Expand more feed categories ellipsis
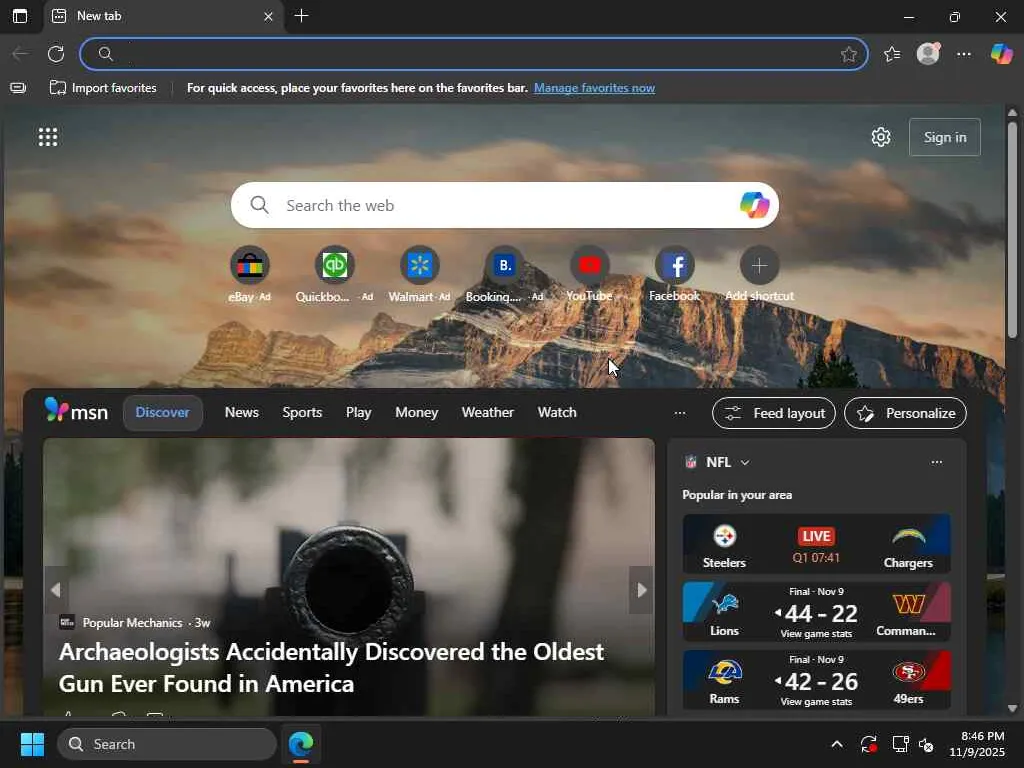The width and height of the screenshot is (1024, 768). (680, 413)
